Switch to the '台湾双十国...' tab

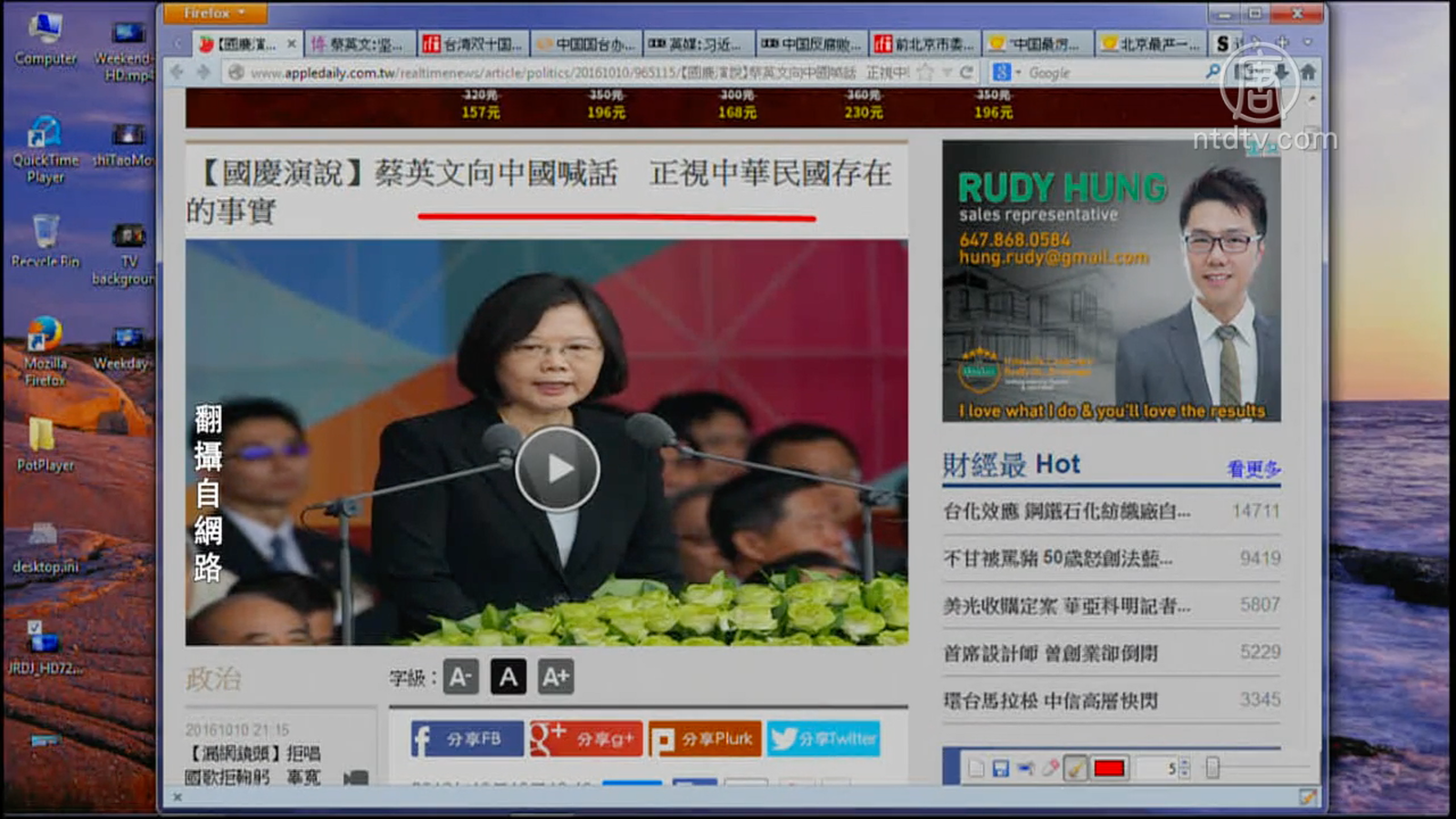point(473,44)
